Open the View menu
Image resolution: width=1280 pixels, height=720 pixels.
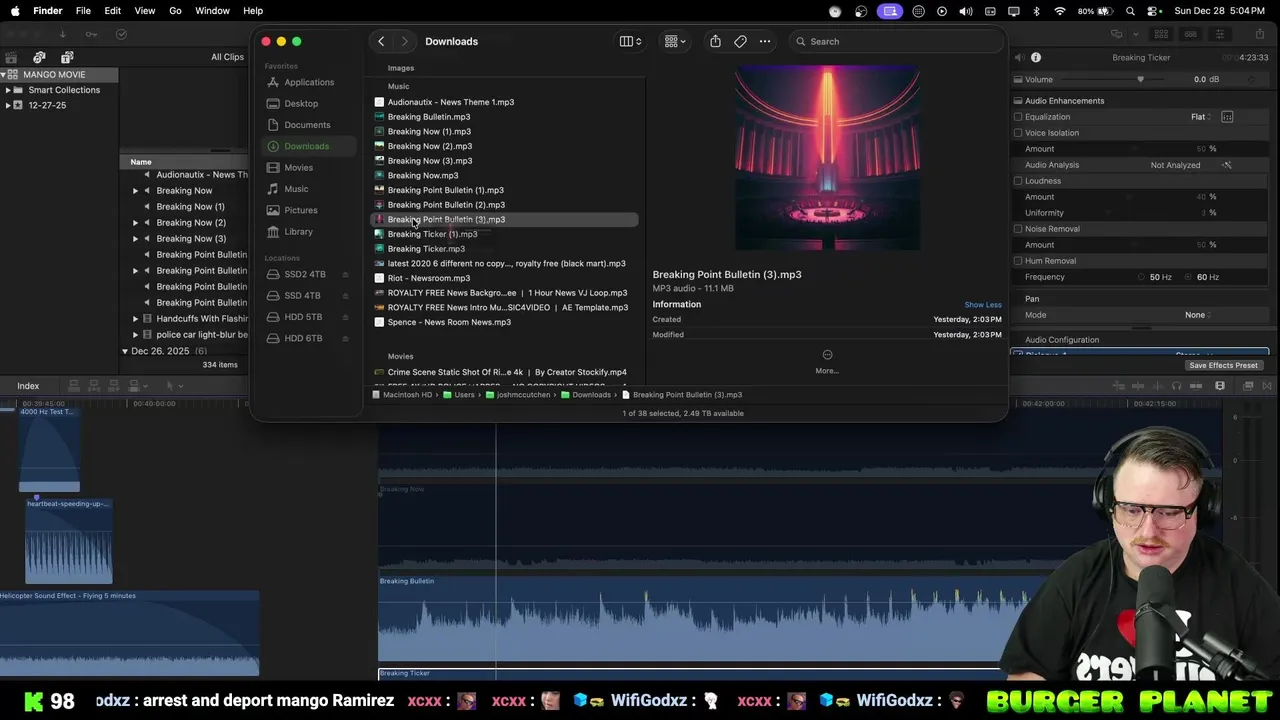pos(145,11)
